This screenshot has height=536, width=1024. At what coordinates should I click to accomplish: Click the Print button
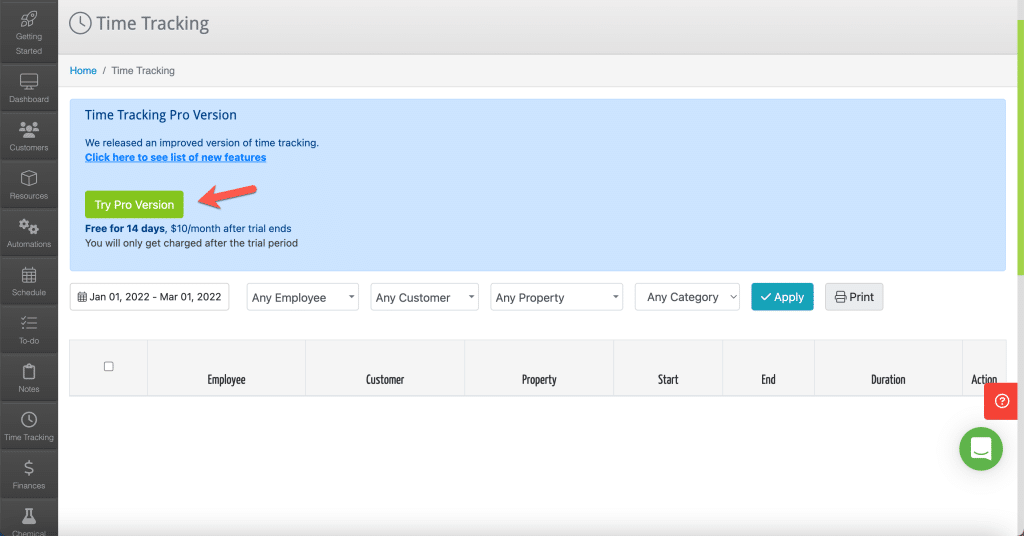854,297
